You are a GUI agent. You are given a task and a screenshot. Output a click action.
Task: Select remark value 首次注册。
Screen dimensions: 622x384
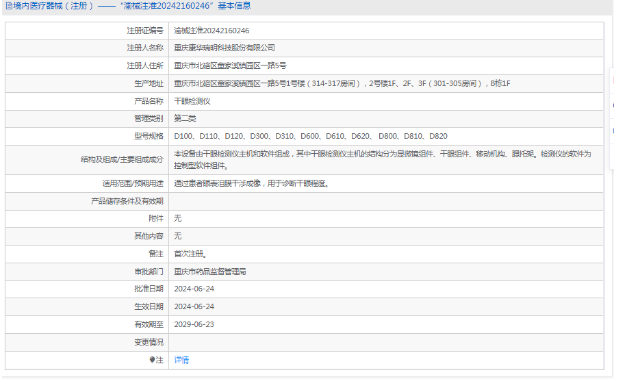[190, 254]
